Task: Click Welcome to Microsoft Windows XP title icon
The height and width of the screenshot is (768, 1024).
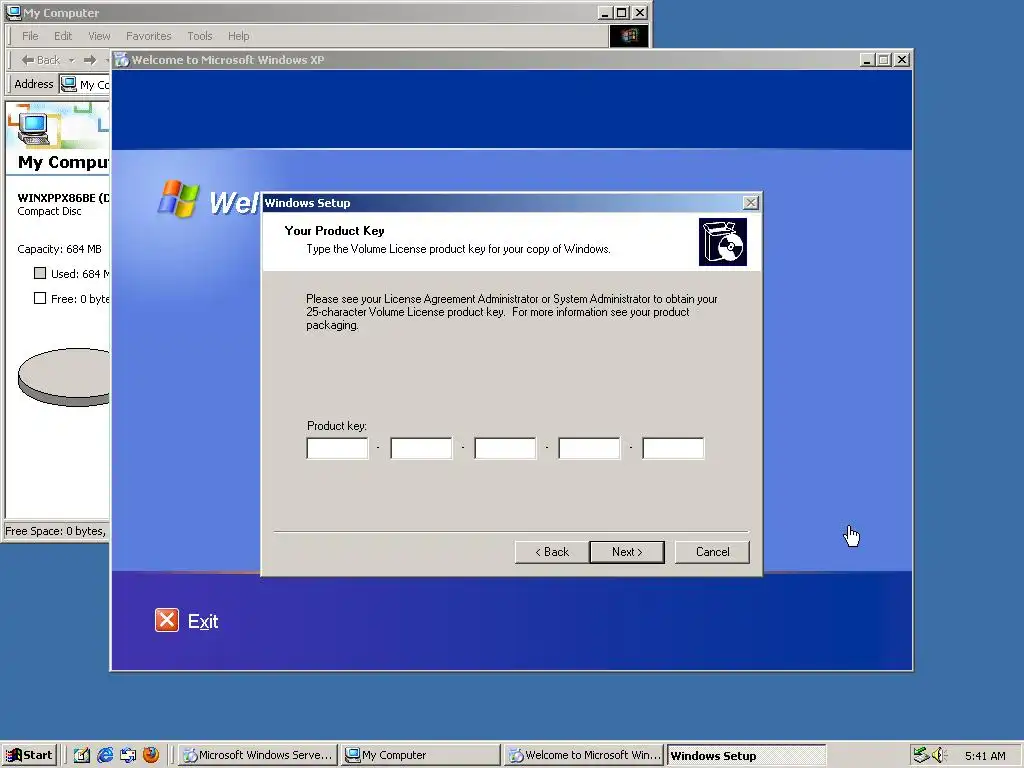Action: (x=121, y=59)
